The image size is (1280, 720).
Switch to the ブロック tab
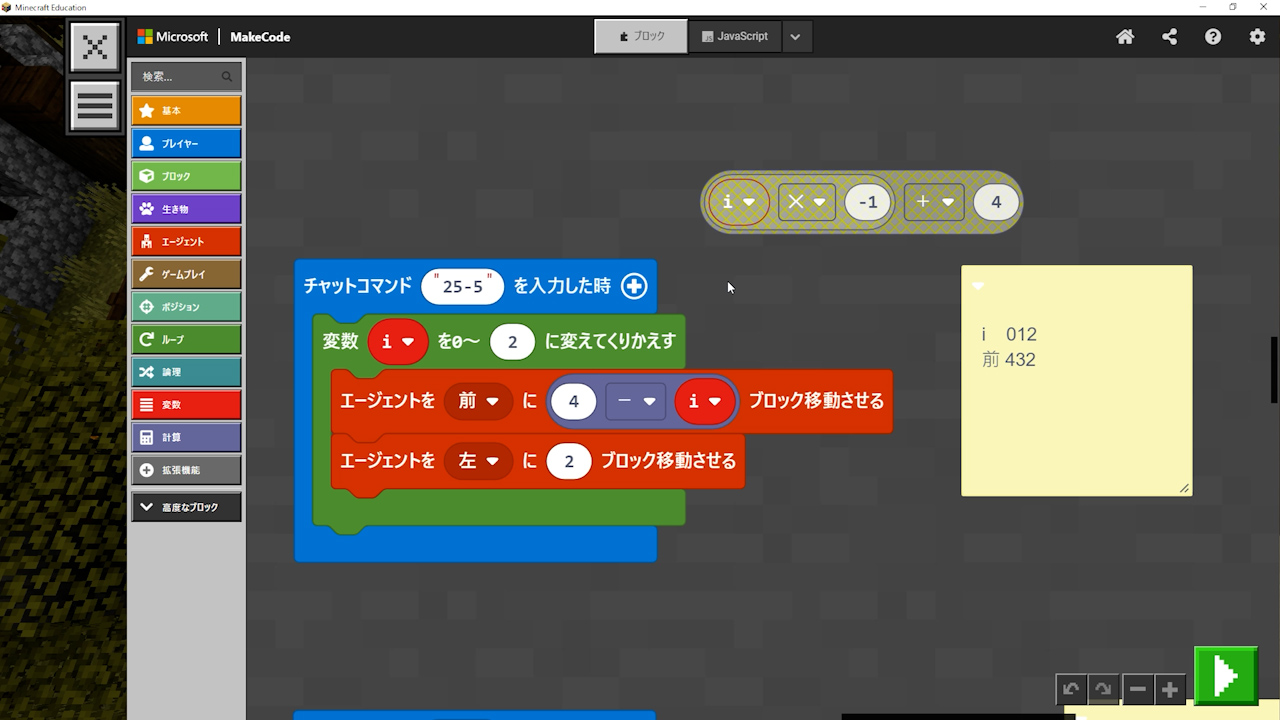tap(641, 36)
